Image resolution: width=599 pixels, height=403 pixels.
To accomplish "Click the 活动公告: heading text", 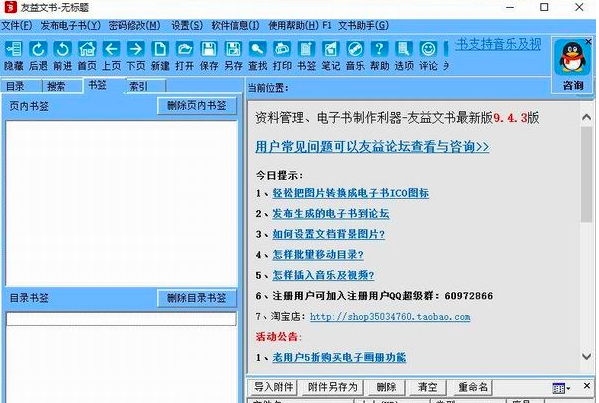I will coord(278,337).
